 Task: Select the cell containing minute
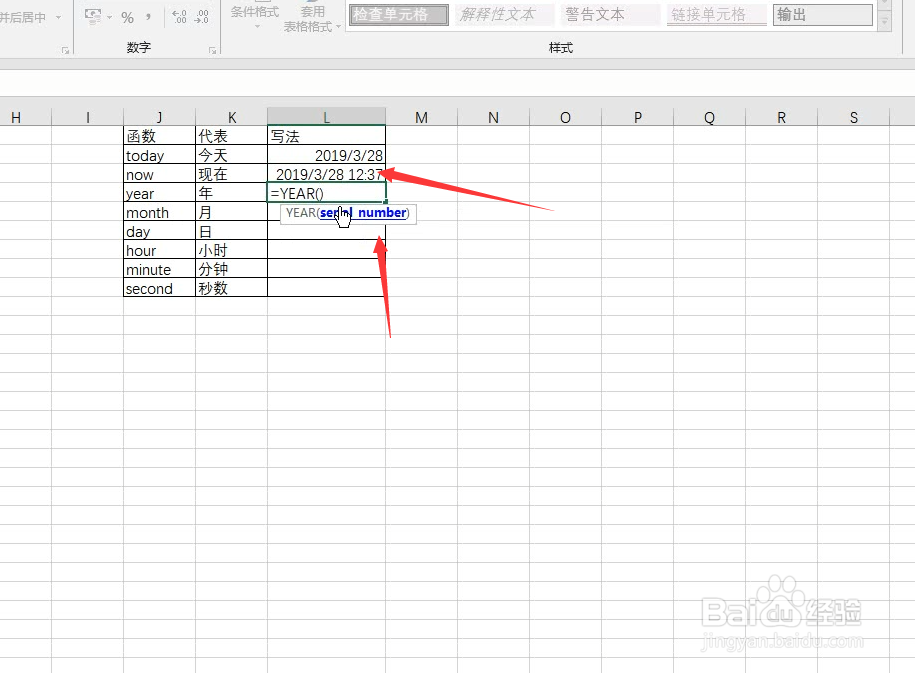159,269
